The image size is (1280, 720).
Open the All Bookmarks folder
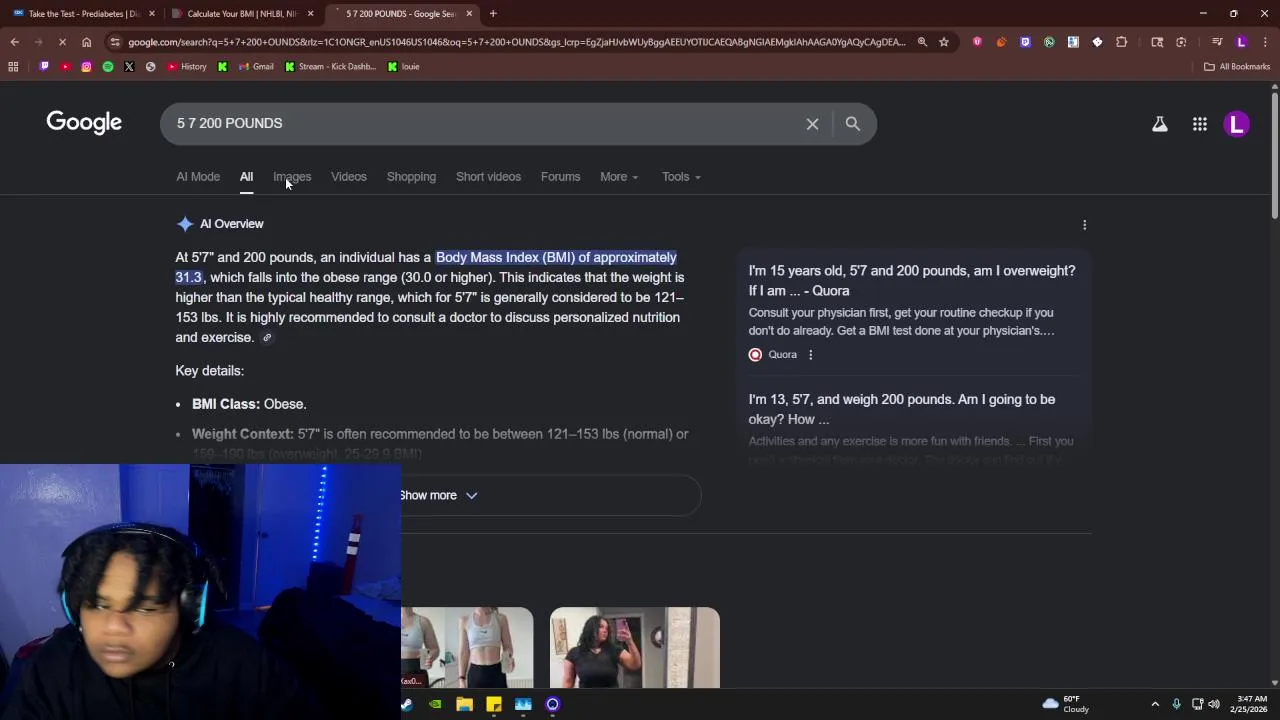tap(1237, 67)
